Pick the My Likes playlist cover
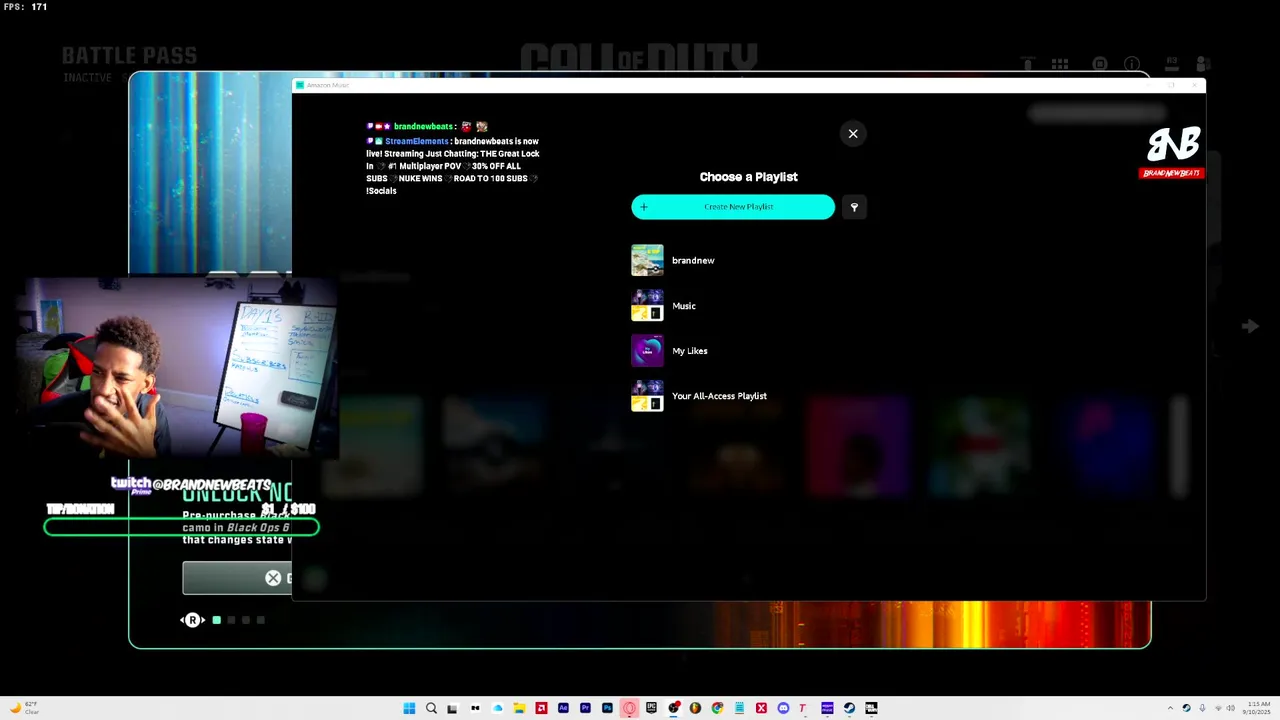Image resolution: width=1280 pixels, height=720 pixels. 647,350
